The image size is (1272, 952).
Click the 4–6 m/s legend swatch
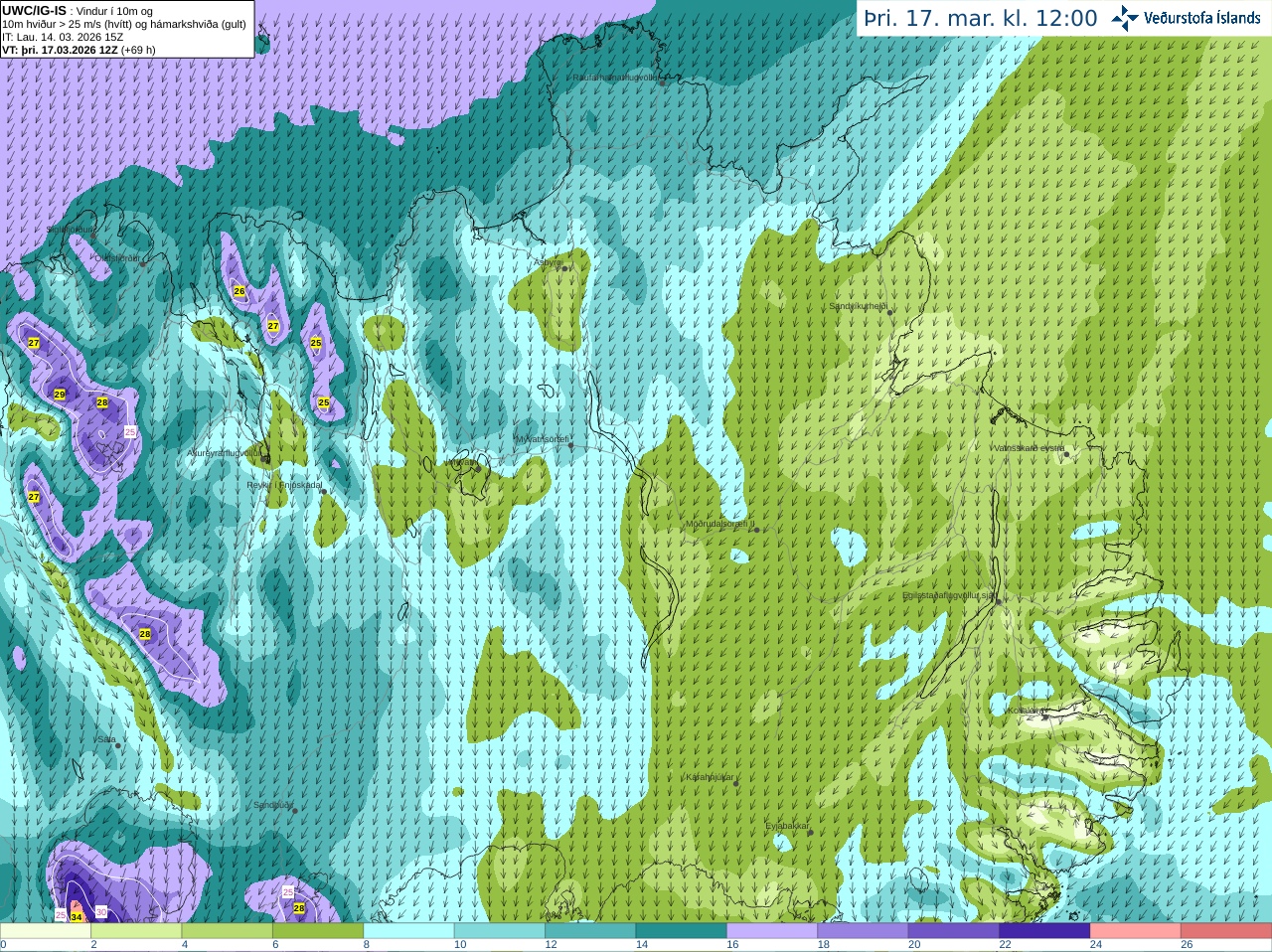pos(228,931)
